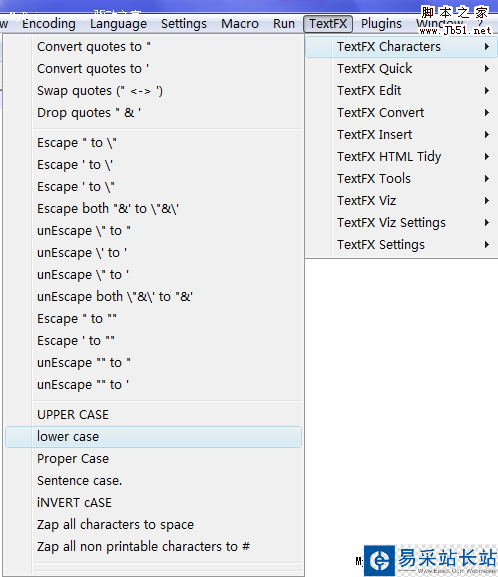Choose Swap quotes menu entry
The height and width of the screenshot is (577, 498).
[x=153, y=91]
